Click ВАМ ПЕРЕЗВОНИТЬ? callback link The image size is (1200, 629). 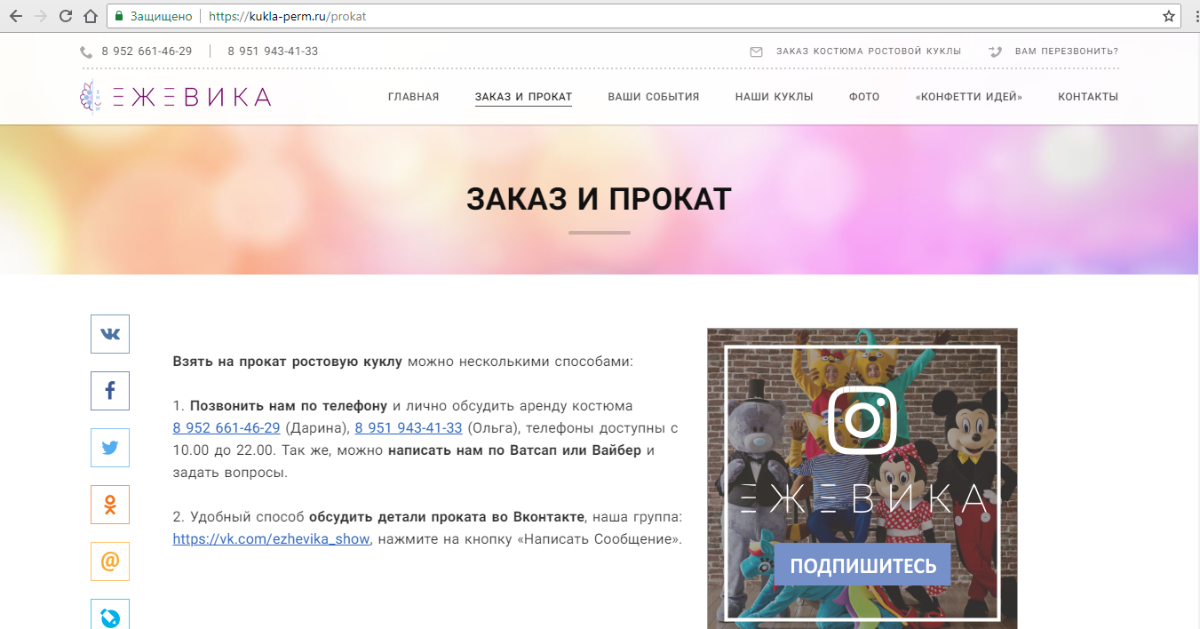(x=1066, y=51)
